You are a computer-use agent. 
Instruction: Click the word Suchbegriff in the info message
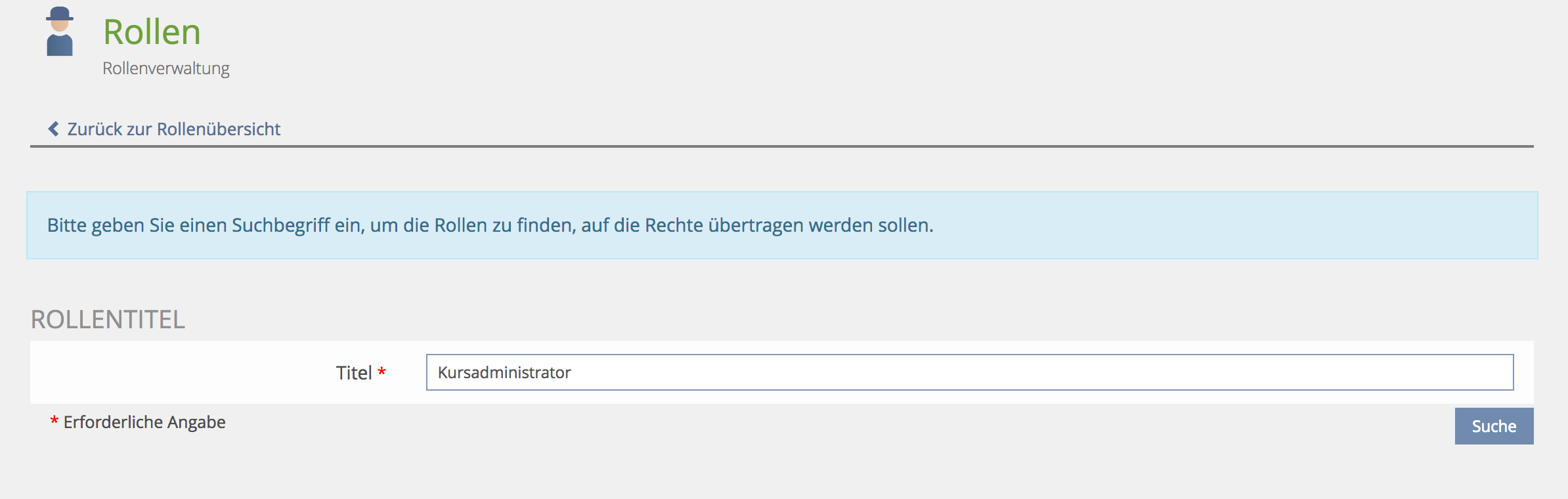click(x=280, y=225)
